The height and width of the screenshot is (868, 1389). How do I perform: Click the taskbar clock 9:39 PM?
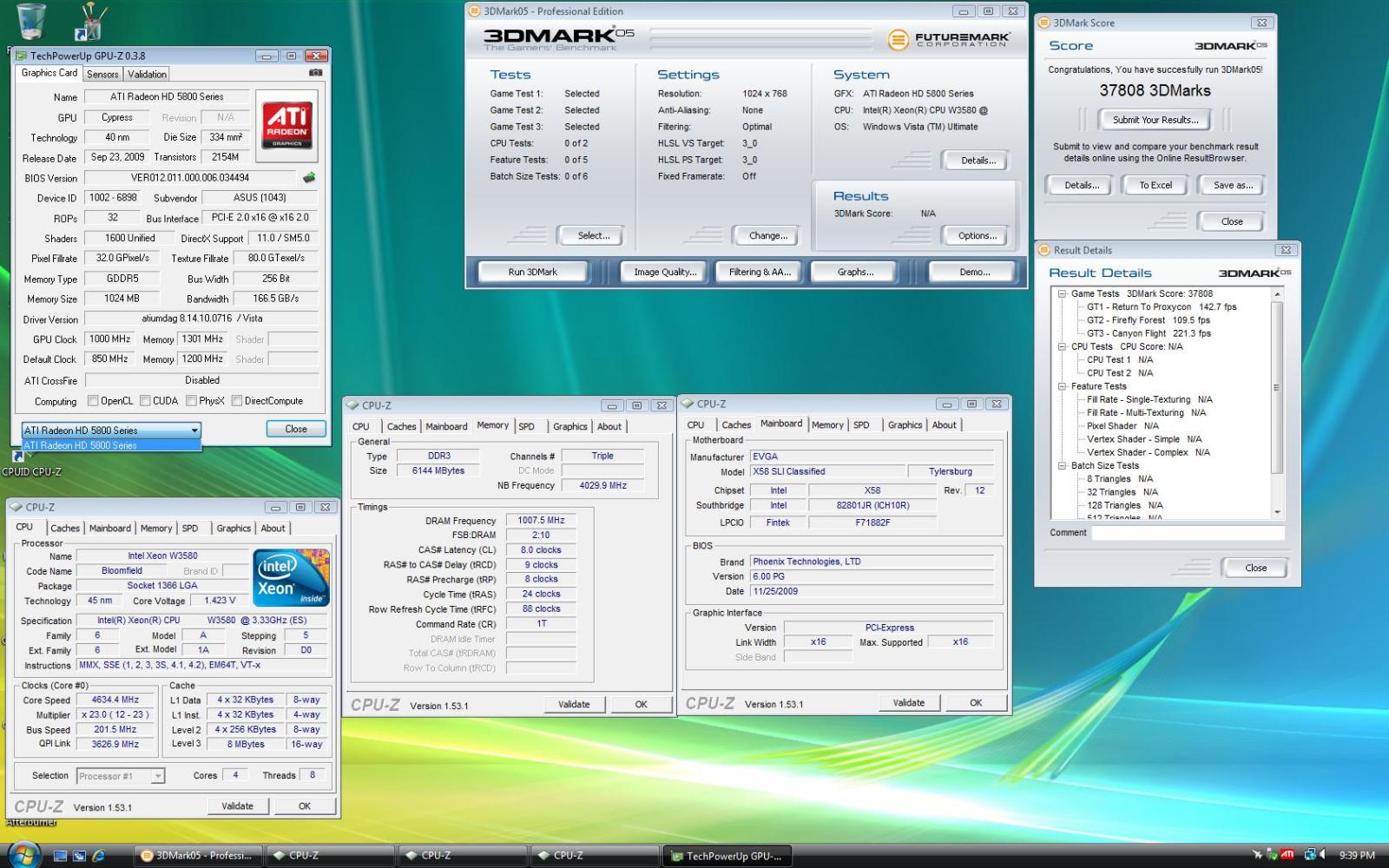(x=1356, y=855)
